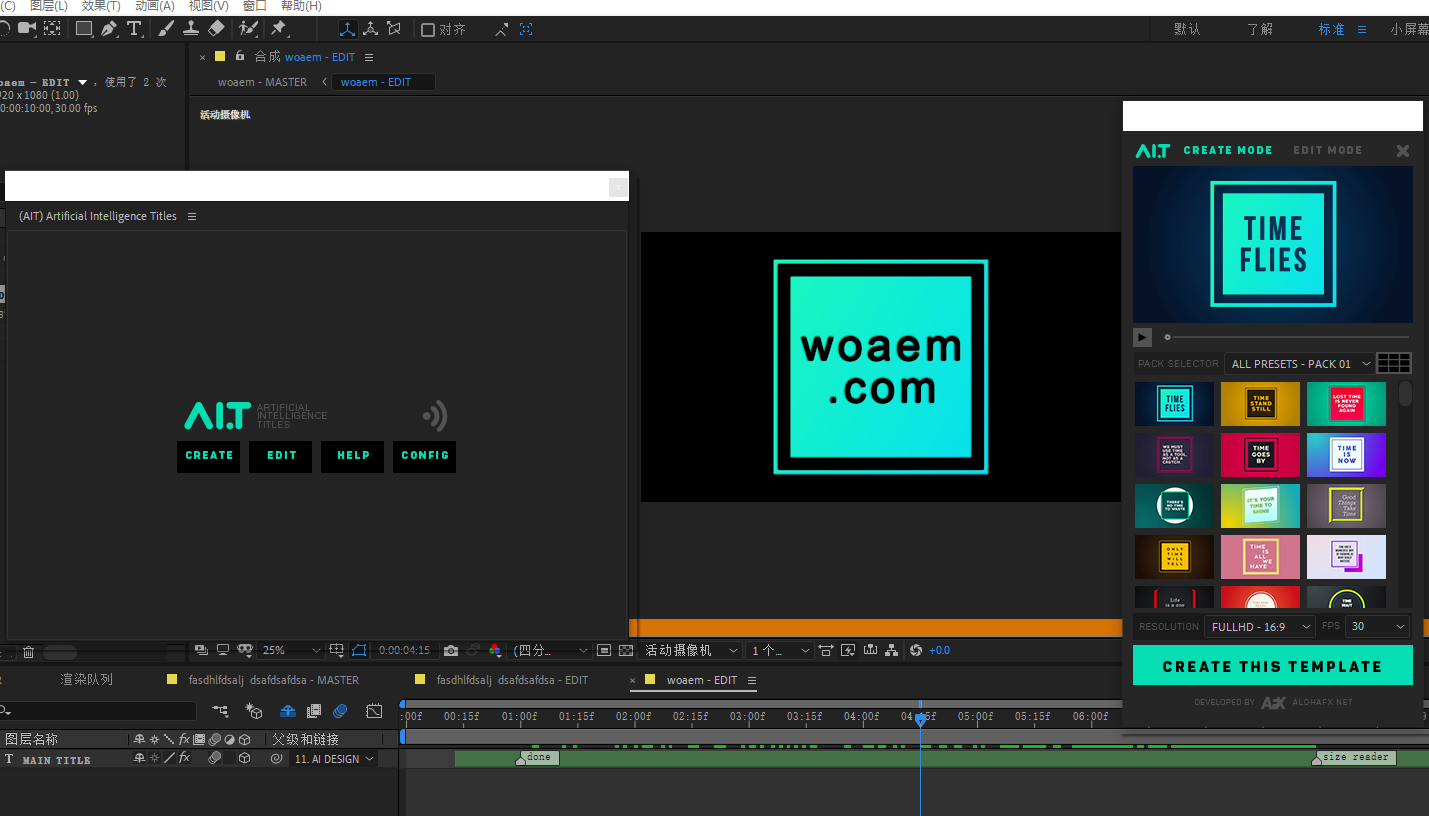
Task: Enable the 对齐 snapping checkbox
Action: point(428,30)
